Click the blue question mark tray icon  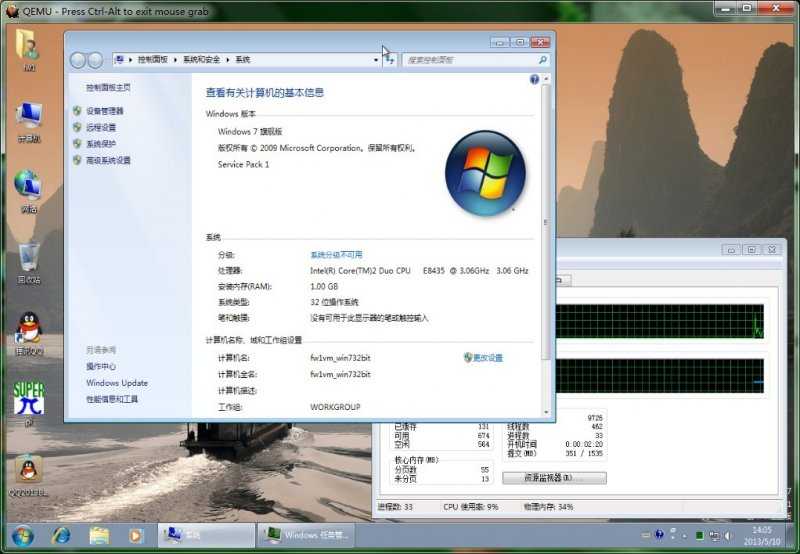(659, 534)
